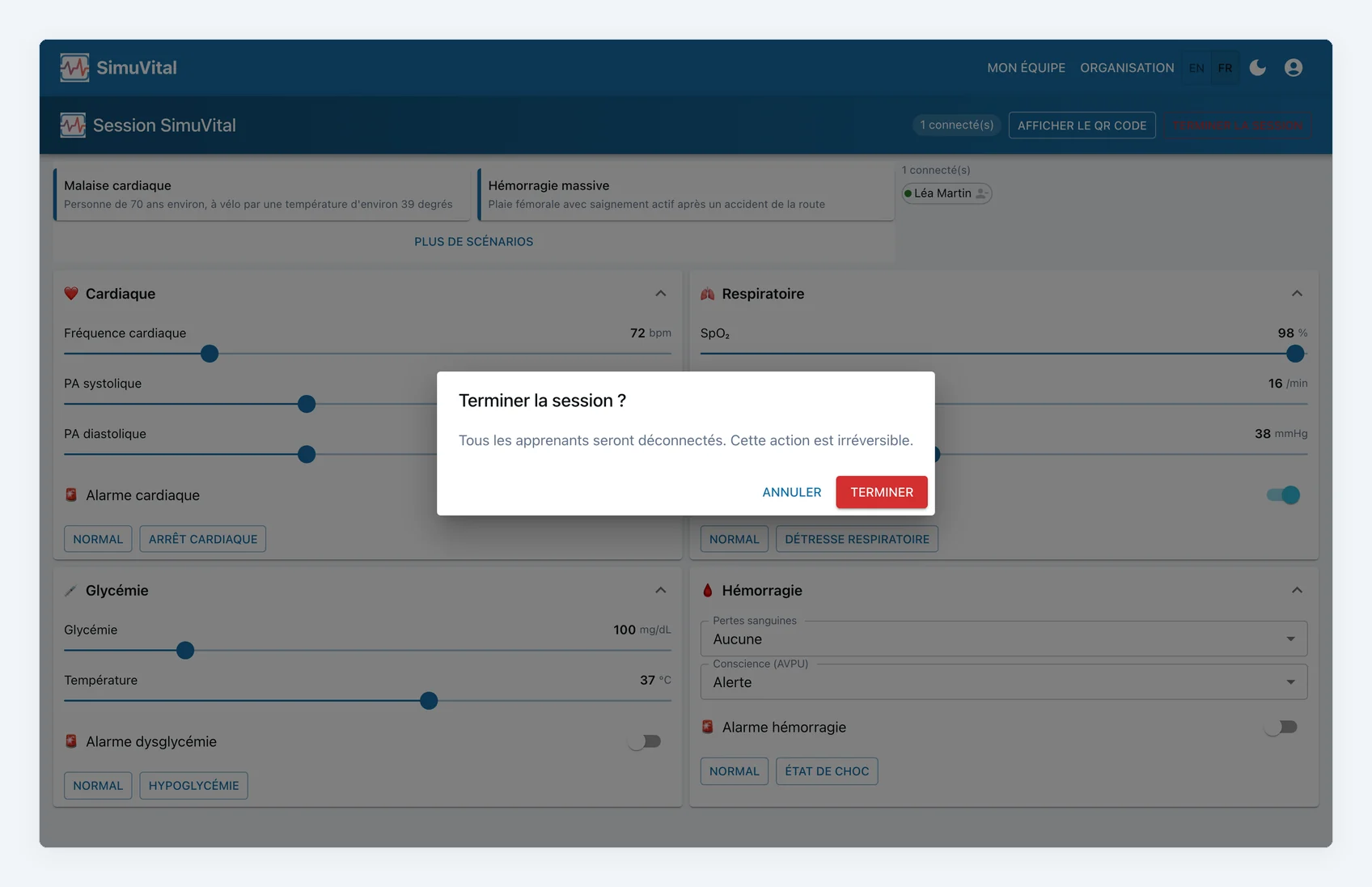Click the Session SimuVital heartbeat icon
This screenshot has width=1372, height=887.
click(x=73, y=125)
